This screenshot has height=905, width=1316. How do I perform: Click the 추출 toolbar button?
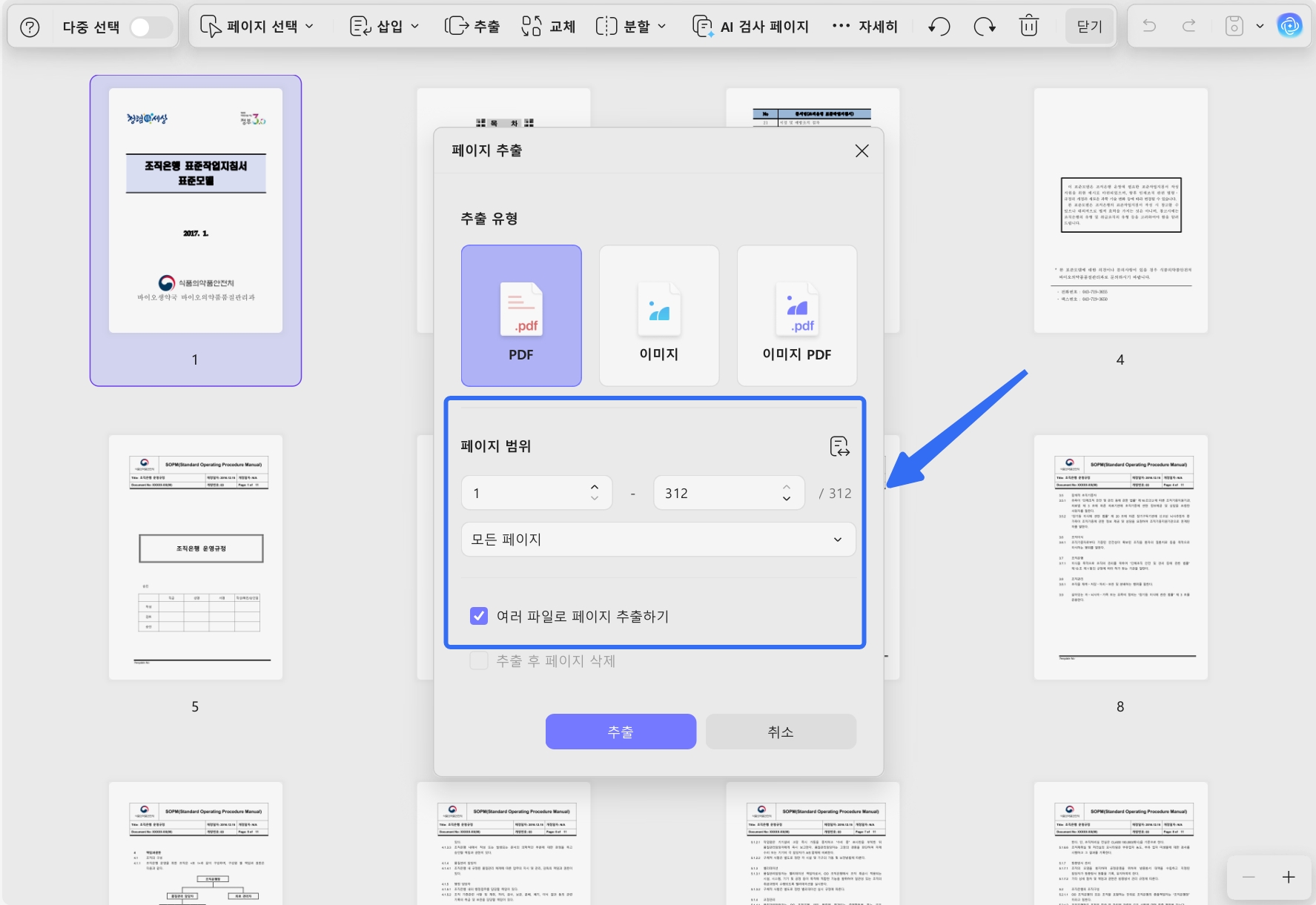(x=472, y=27)
